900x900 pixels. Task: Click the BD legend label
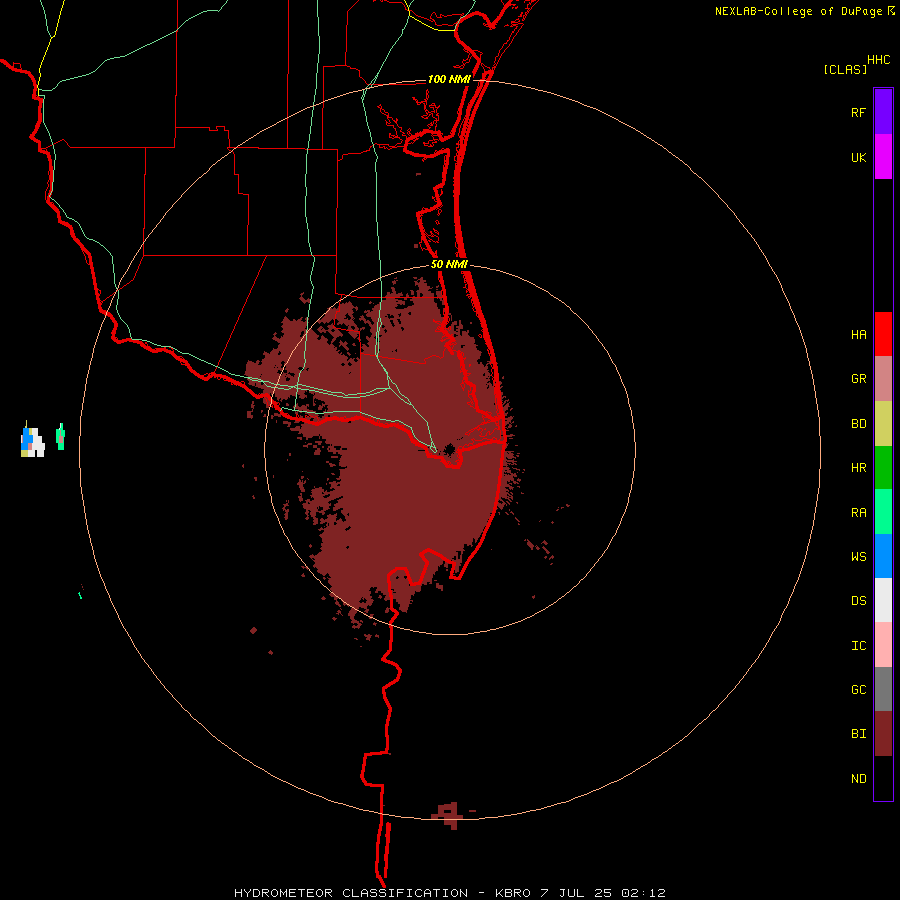858,424
